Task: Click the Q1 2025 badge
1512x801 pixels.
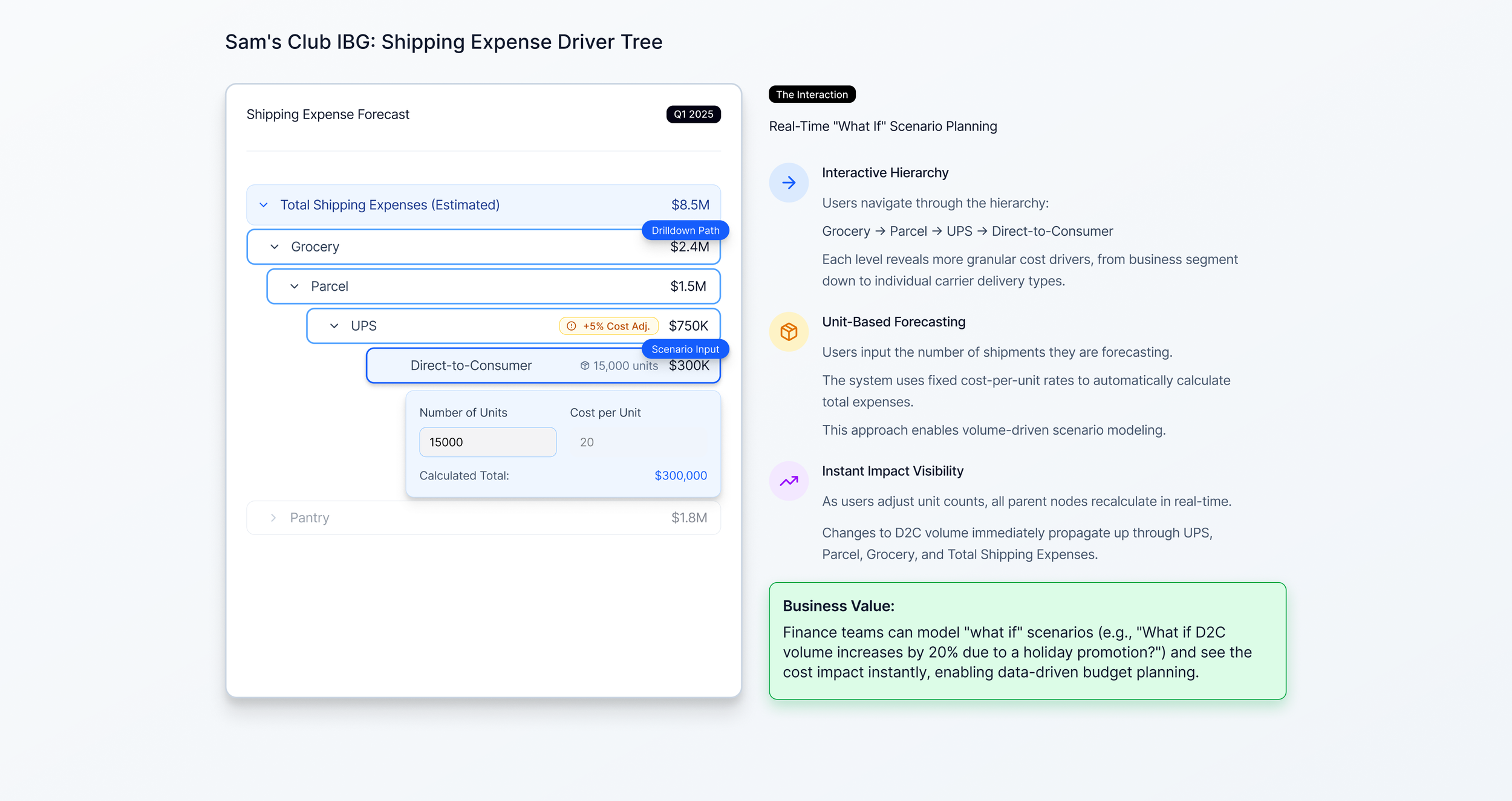Action: pyautogui.click(x=693, y=114)
